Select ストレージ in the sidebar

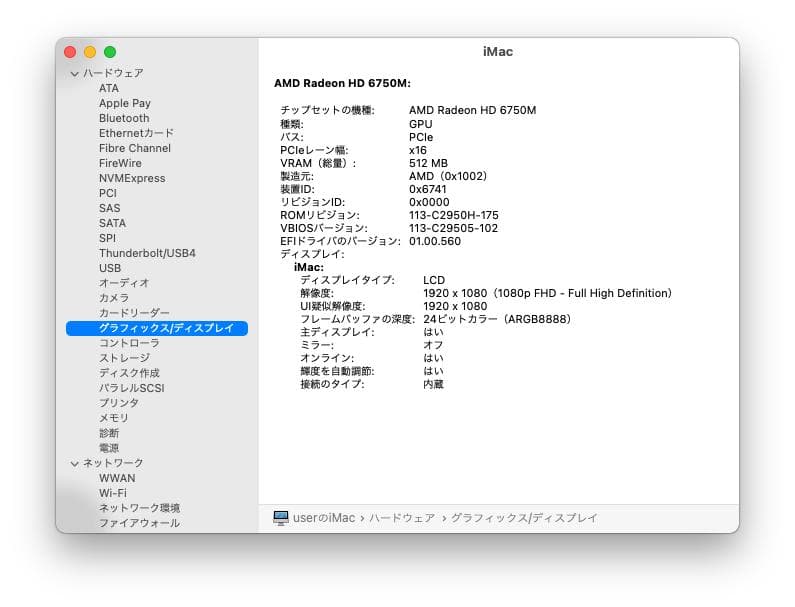point(124,358)
